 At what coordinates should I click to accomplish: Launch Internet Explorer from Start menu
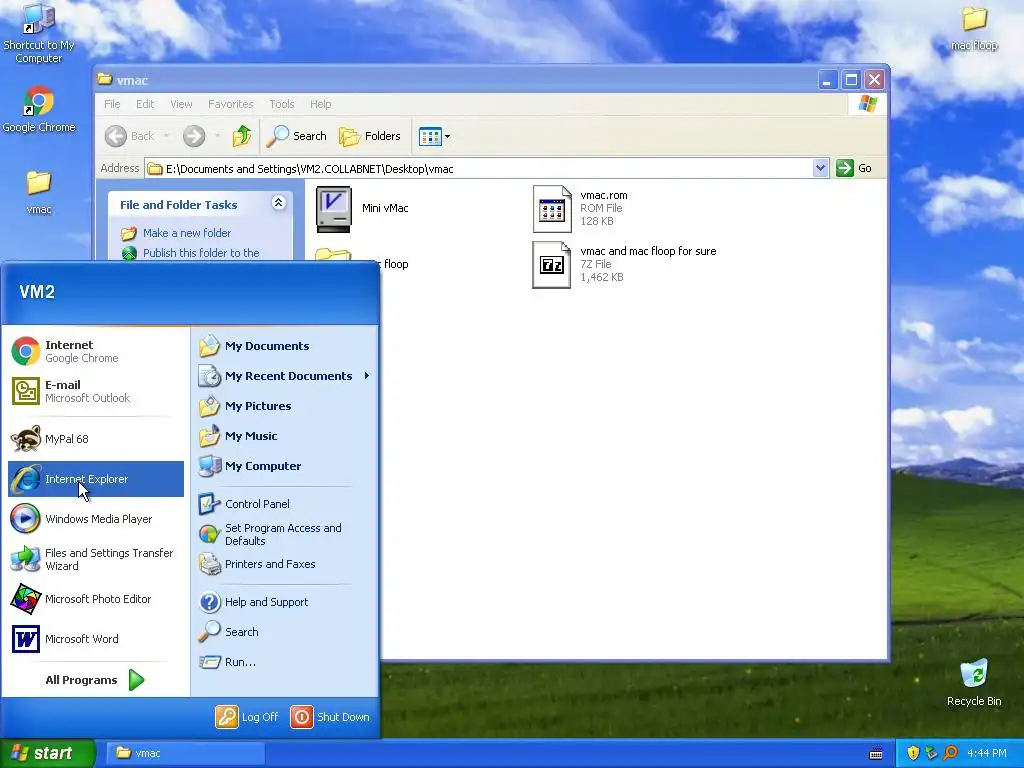[x=95, y=479]
